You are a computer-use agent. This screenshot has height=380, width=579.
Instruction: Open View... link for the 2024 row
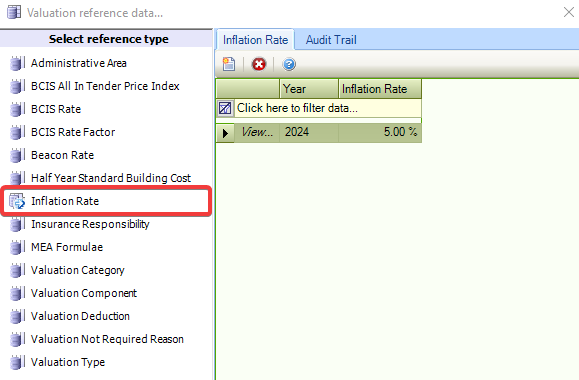coord(257,132)
